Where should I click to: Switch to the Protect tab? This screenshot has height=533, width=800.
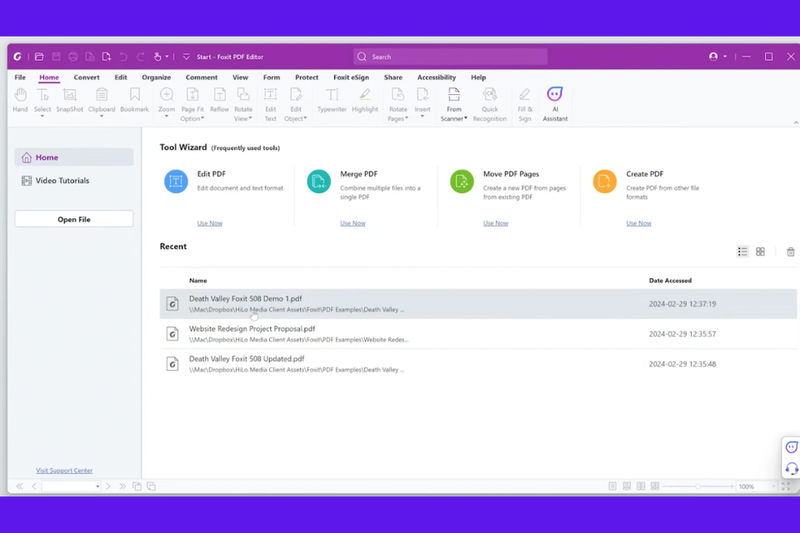click(x=307, y=78)
